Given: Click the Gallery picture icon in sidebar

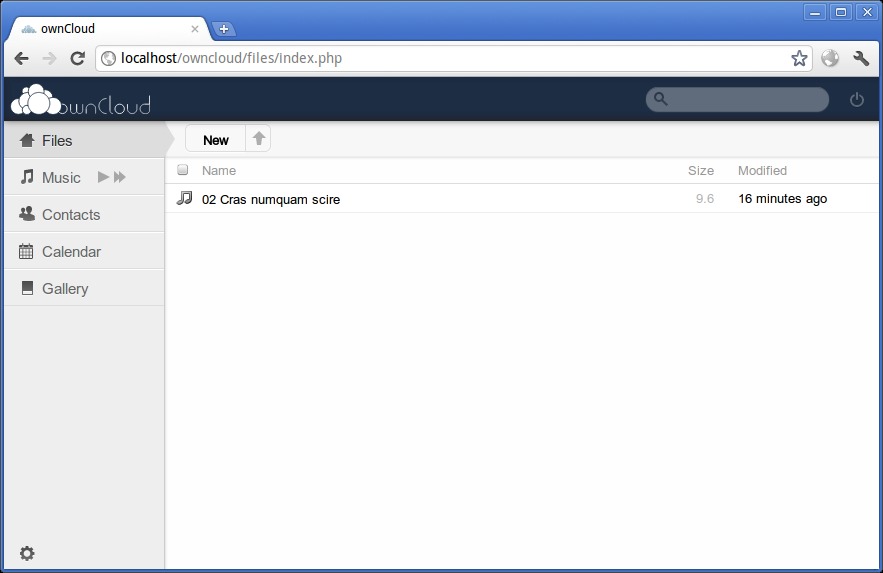Looking at the screenshot, I should point(27,288).
